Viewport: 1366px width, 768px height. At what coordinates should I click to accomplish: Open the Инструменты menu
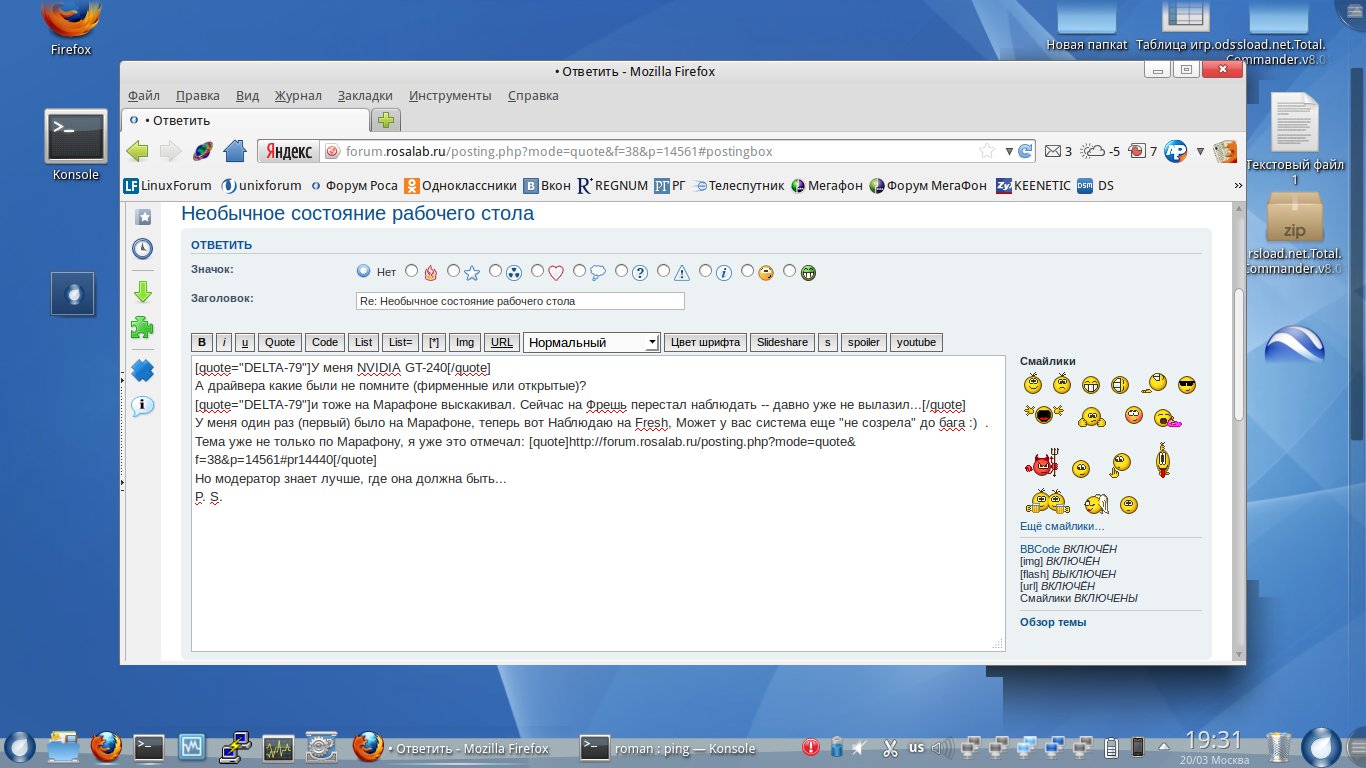(x=450, y=96)
